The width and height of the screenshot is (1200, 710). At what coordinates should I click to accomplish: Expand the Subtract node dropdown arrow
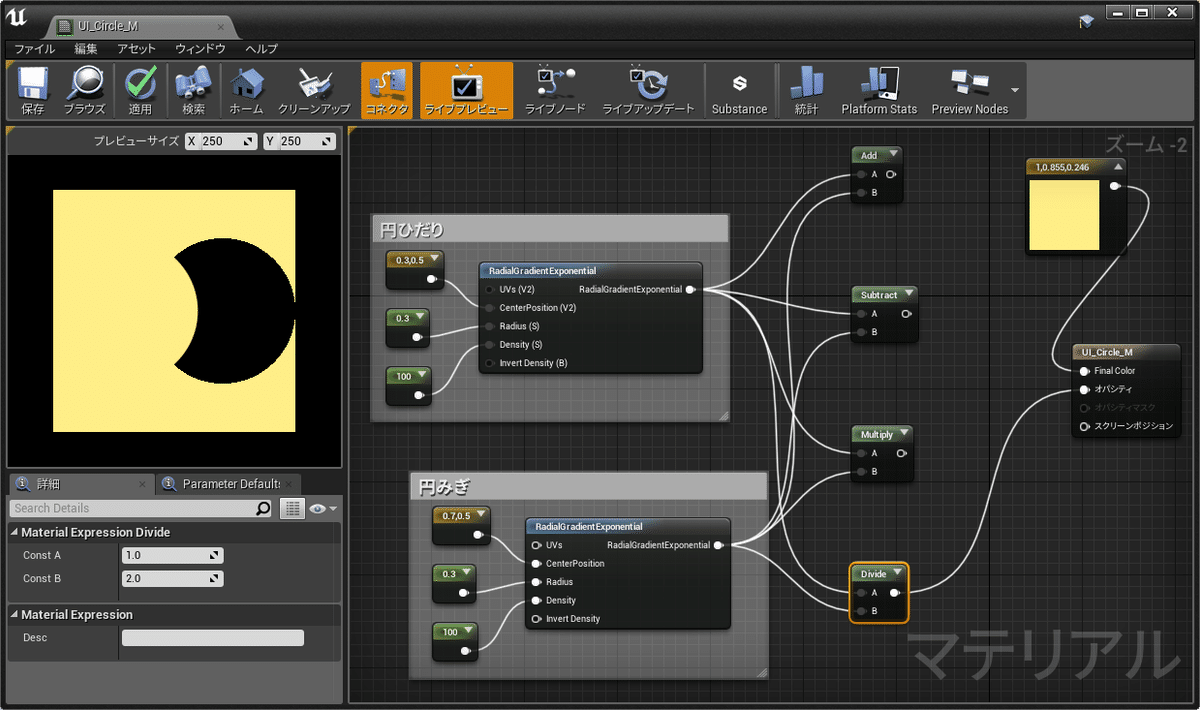click(x=908, y=295)
